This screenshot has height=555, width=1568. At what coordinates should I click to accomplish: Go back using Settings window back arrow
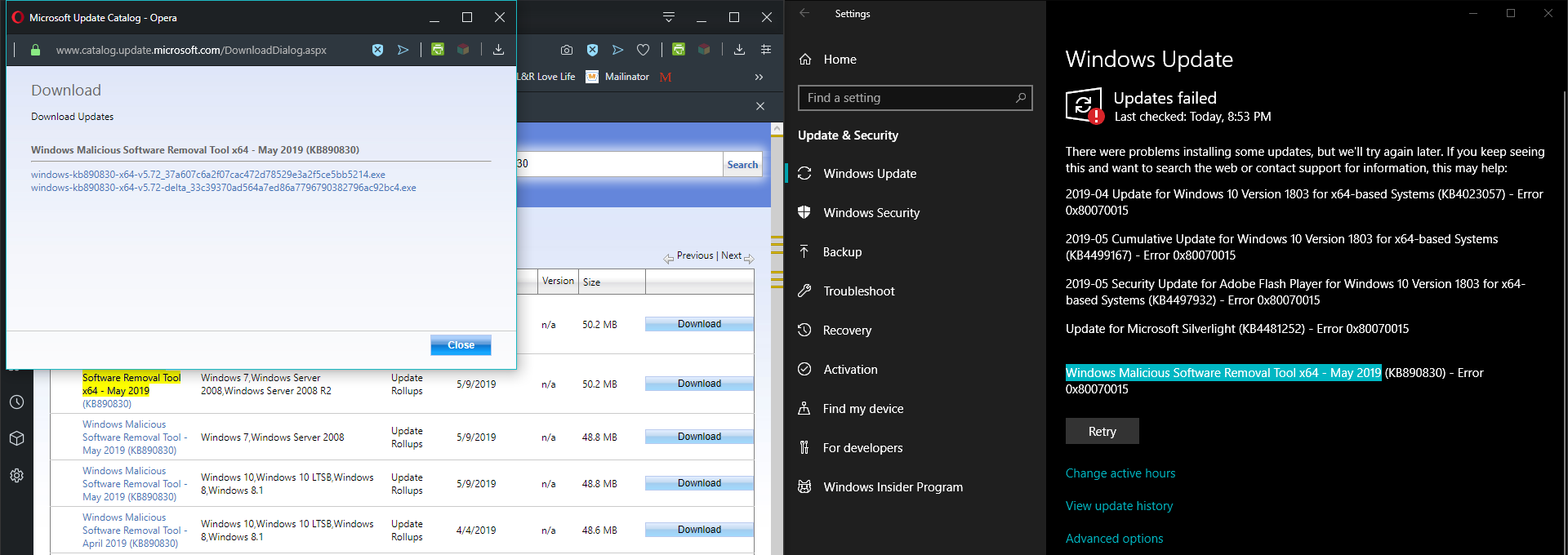pyautogui.click(x=804, y=13)
